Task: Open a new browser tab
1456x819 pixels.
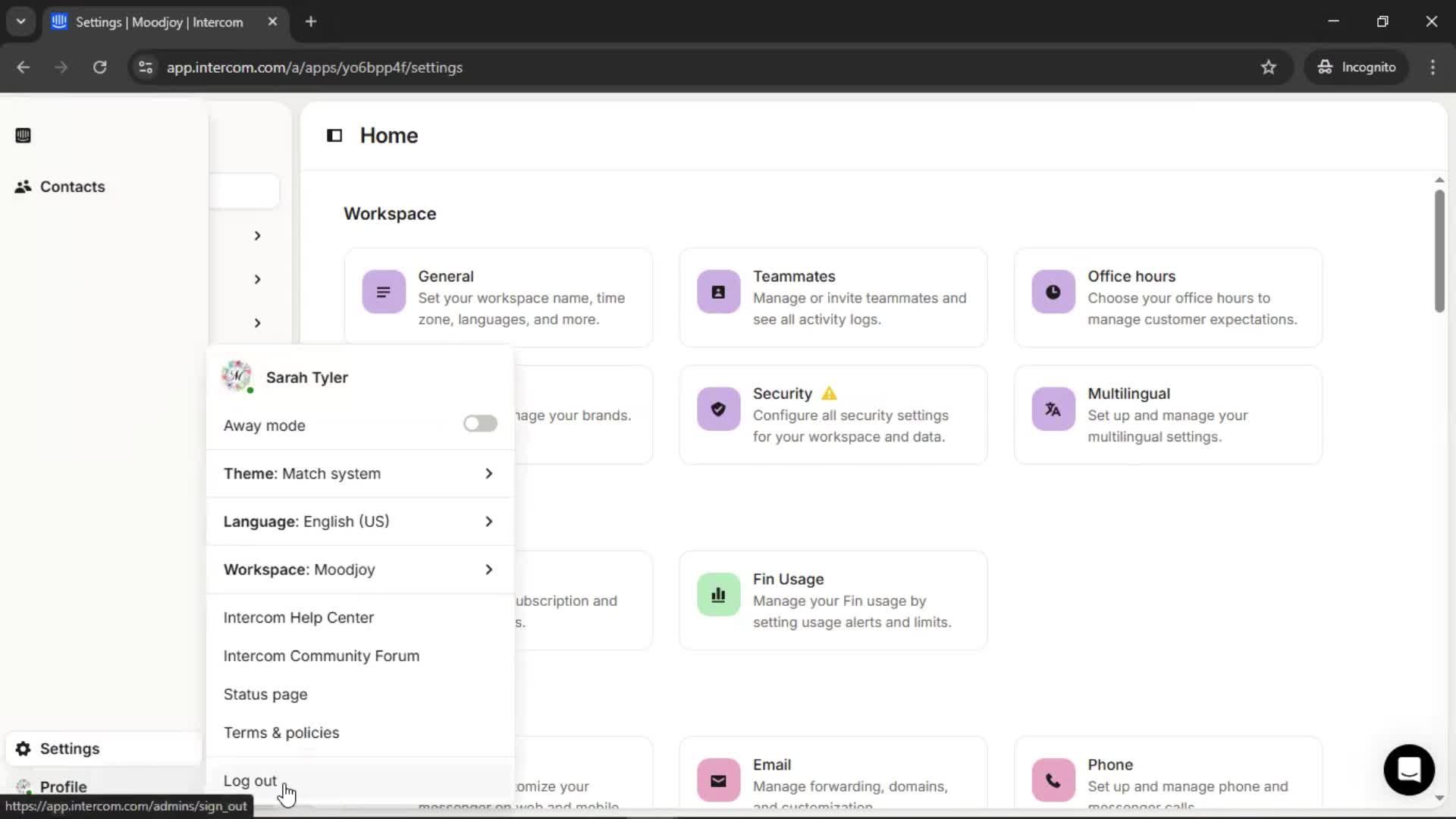Action: 311,22
